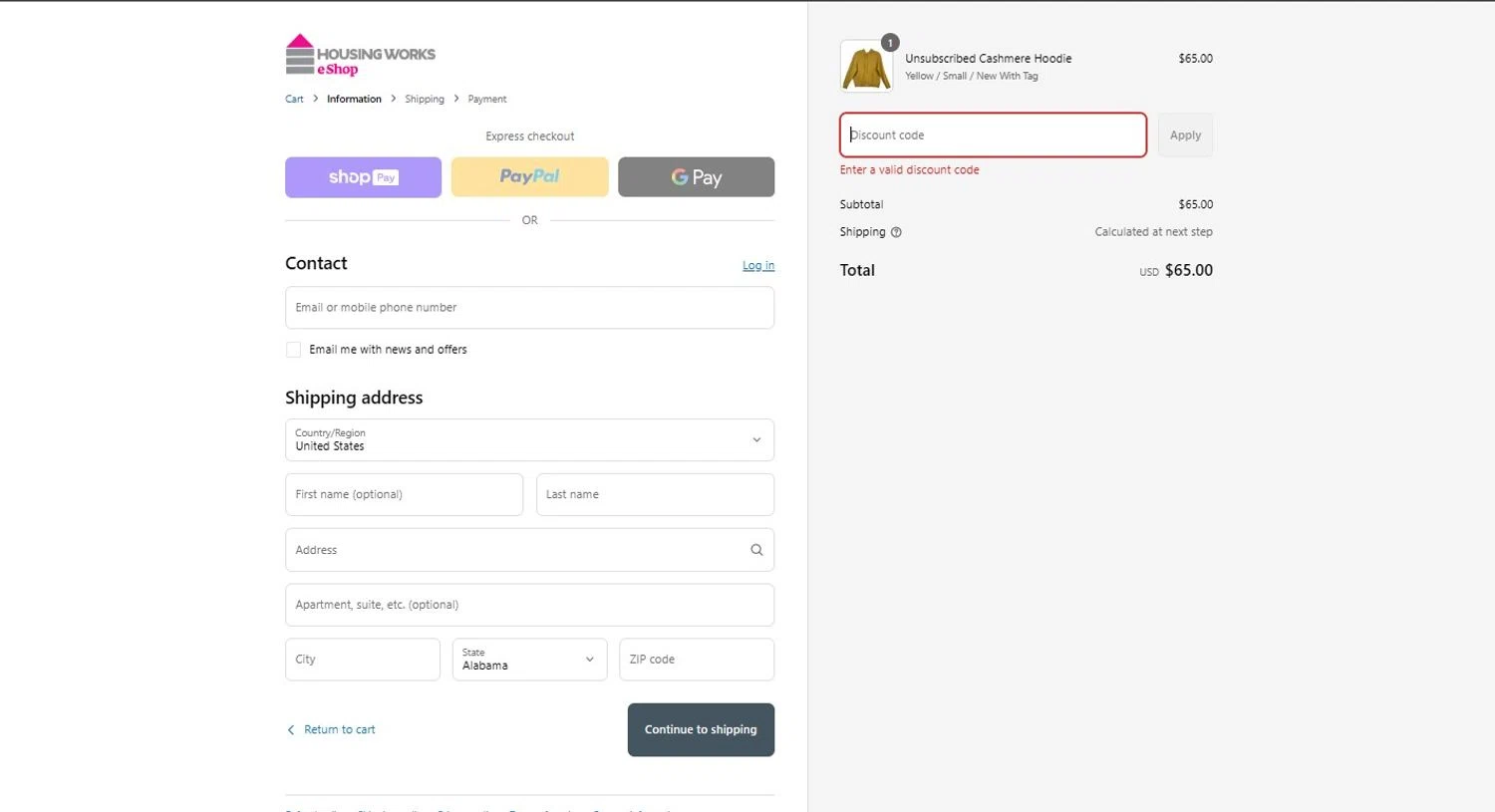Click the Log in link
1495x812 pixels.
758,265
